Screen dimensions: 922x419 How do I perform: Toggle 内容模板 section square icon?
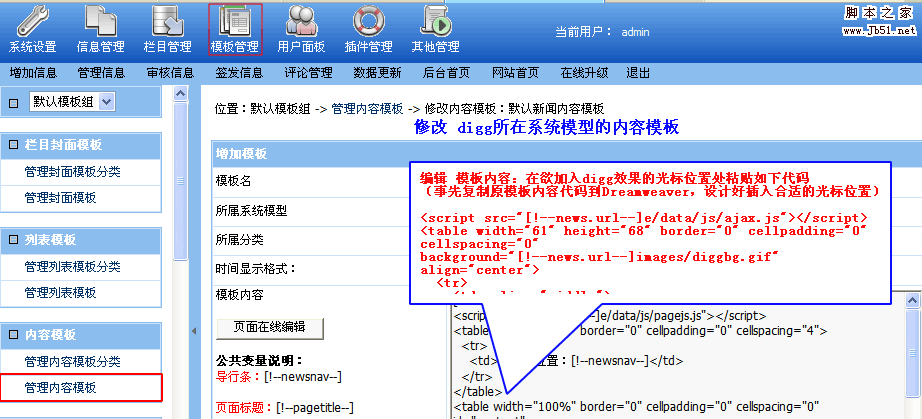point(14,335)
